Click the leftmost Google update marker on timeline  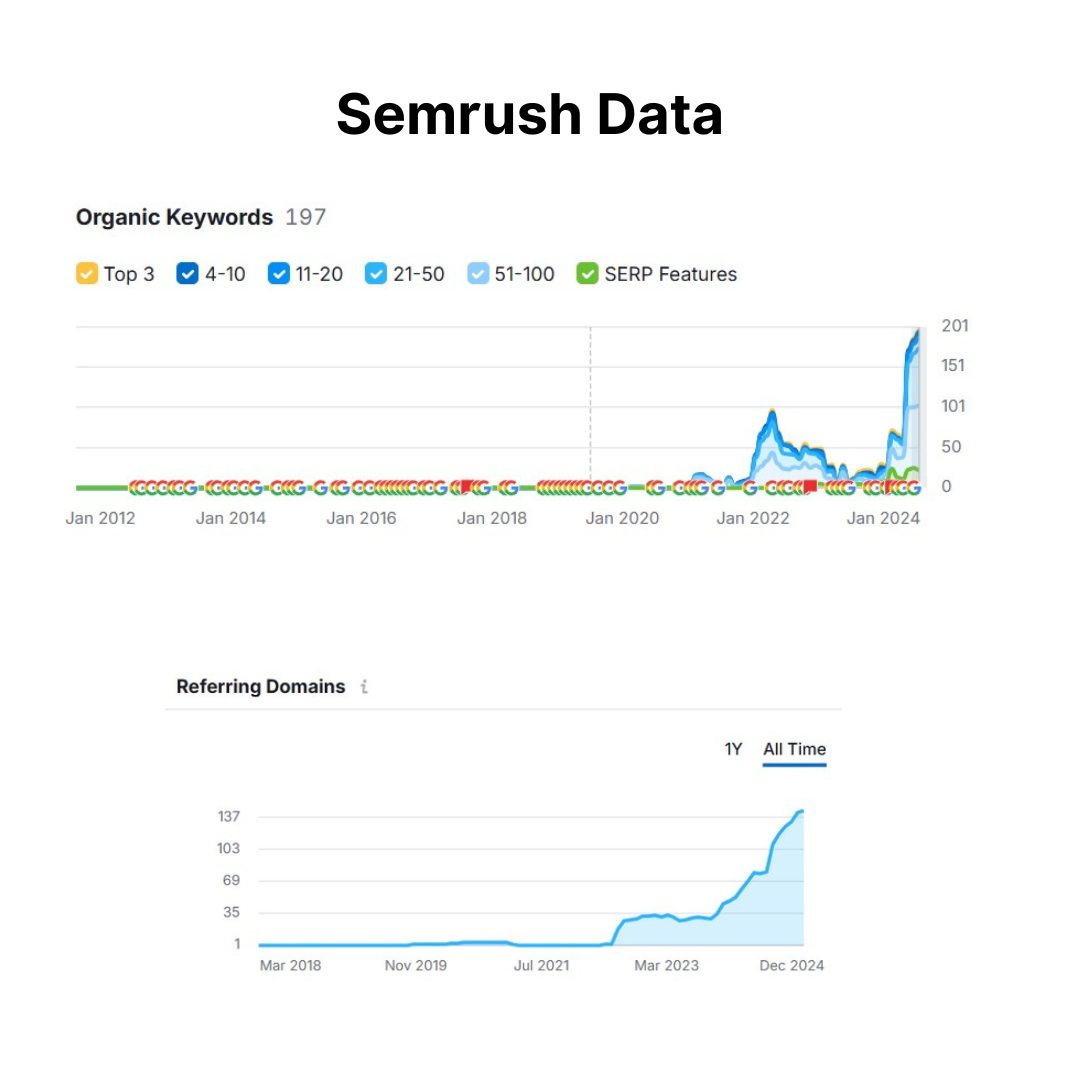137,488
